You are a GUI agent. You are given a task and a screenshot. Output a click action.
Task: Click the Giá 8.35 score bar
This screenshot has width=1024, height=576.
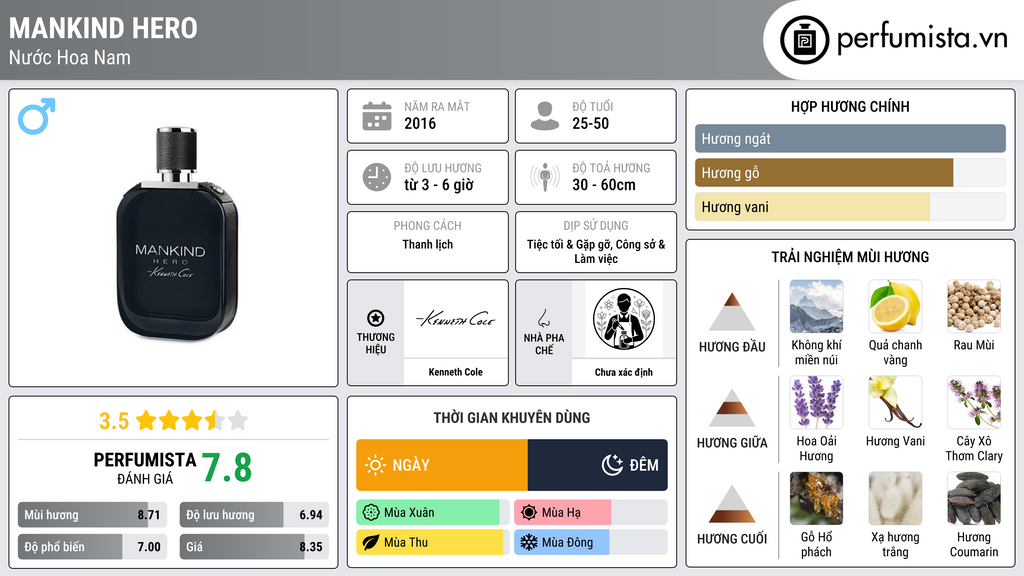pos(254,547)
